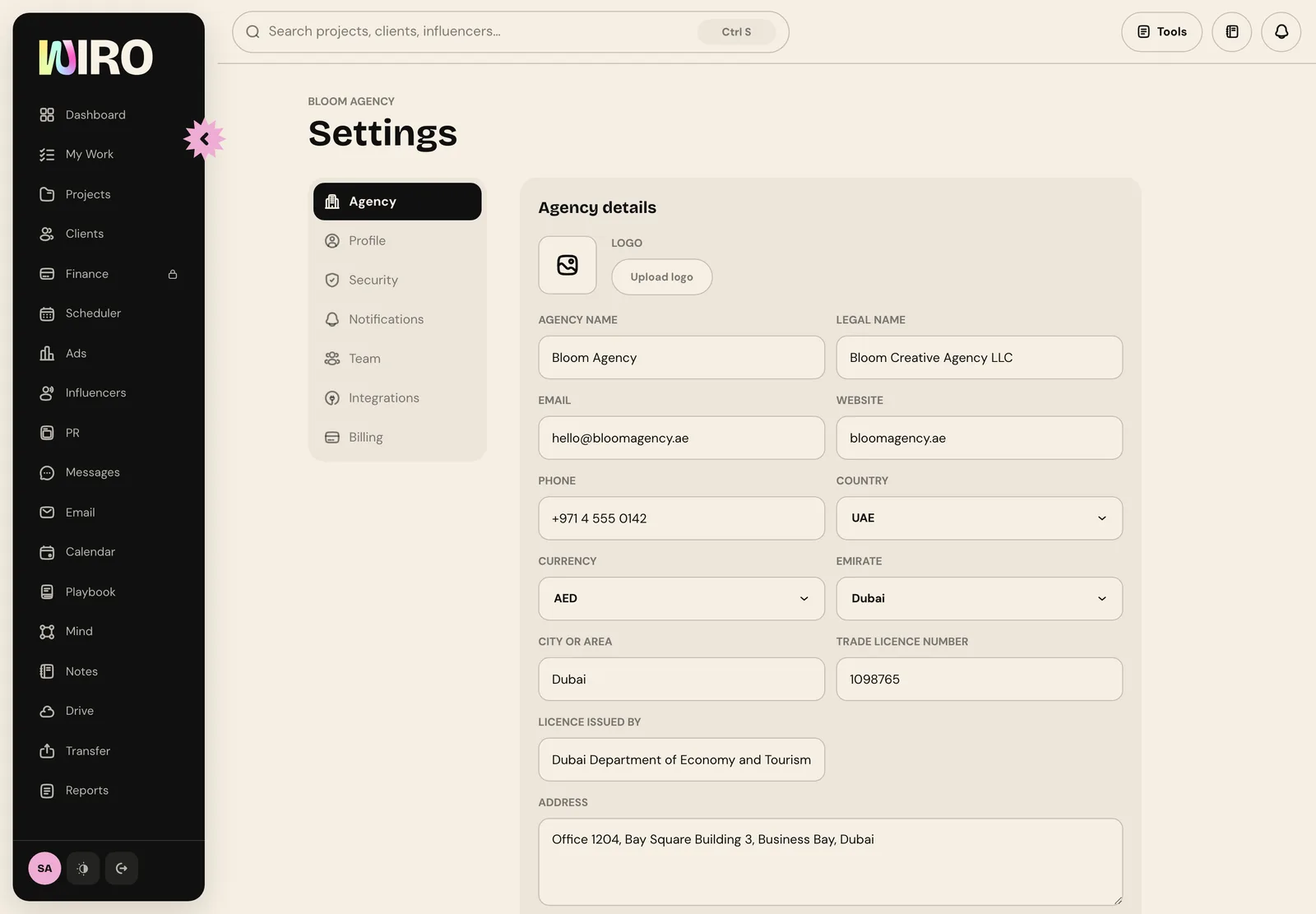The image size is (1316, 914).
Task: Click the log out icon
Action: pos(122,868)
